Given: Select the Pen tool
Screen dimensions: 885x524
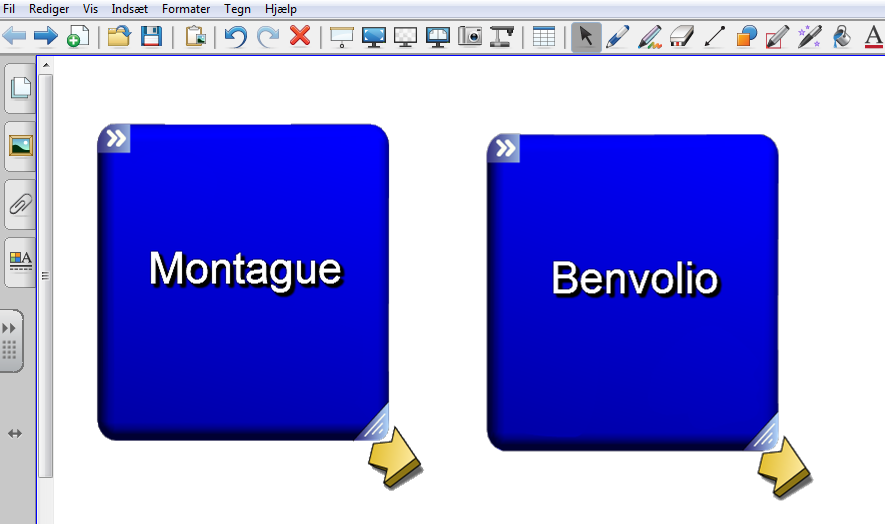Looking at the screenshot, I should [617, 37].
